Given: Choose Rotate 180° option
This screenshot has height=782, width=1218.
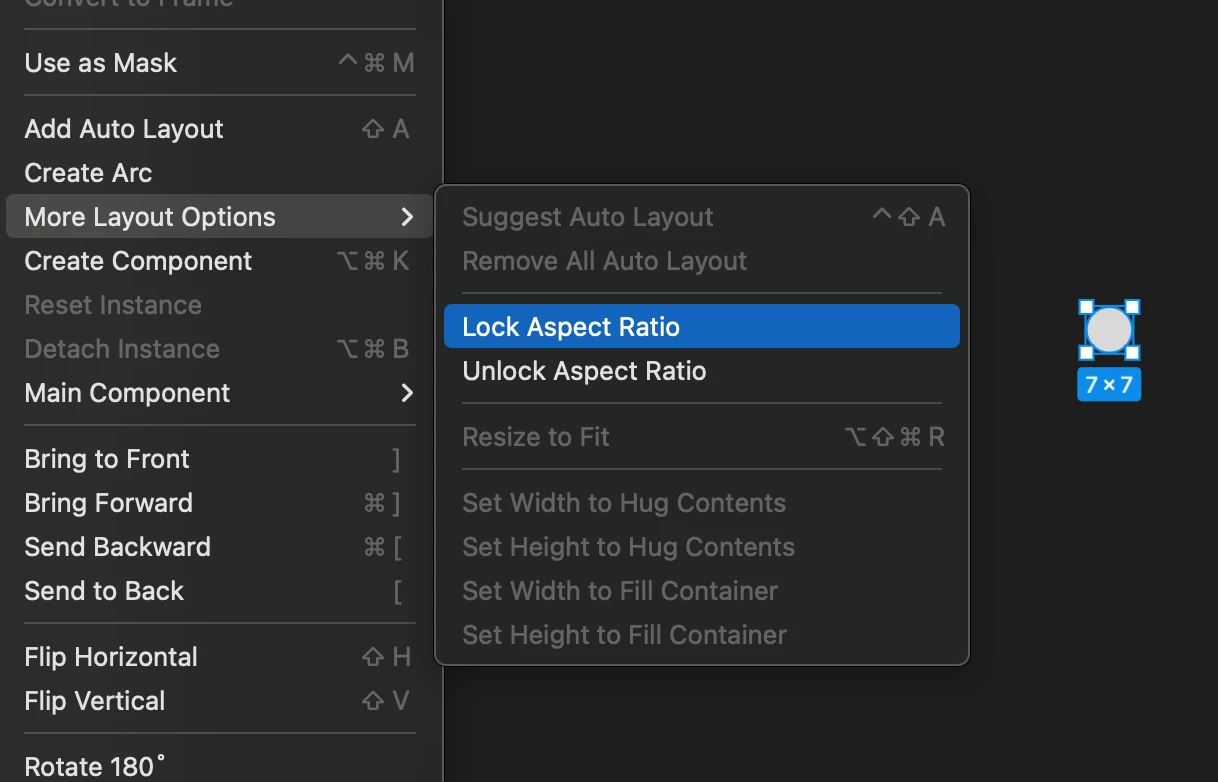Looking at the screenshot, I should 95,767.
